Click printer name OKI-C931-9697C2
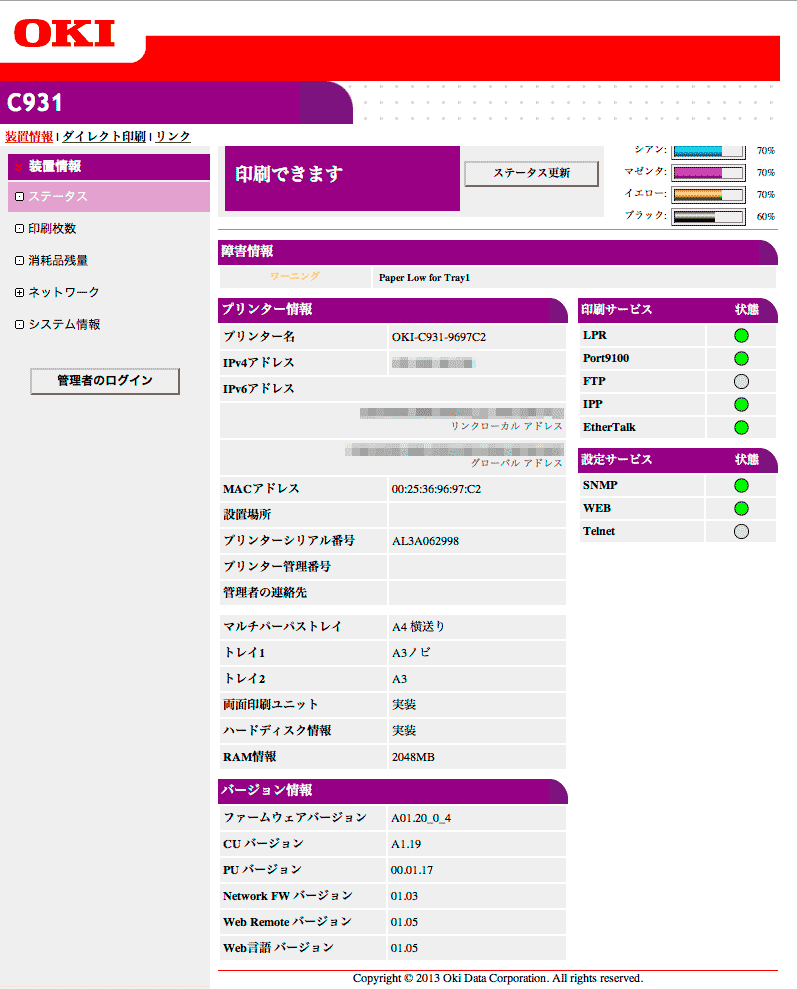797x989 pixels. (x=439, y=337)
